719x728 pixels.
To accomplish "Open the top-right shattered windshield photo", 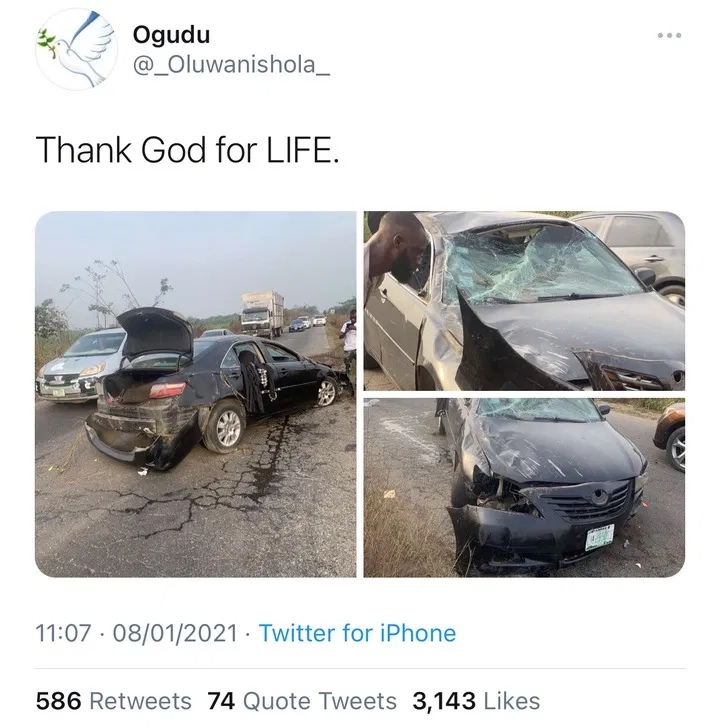I will coord(524,301).
